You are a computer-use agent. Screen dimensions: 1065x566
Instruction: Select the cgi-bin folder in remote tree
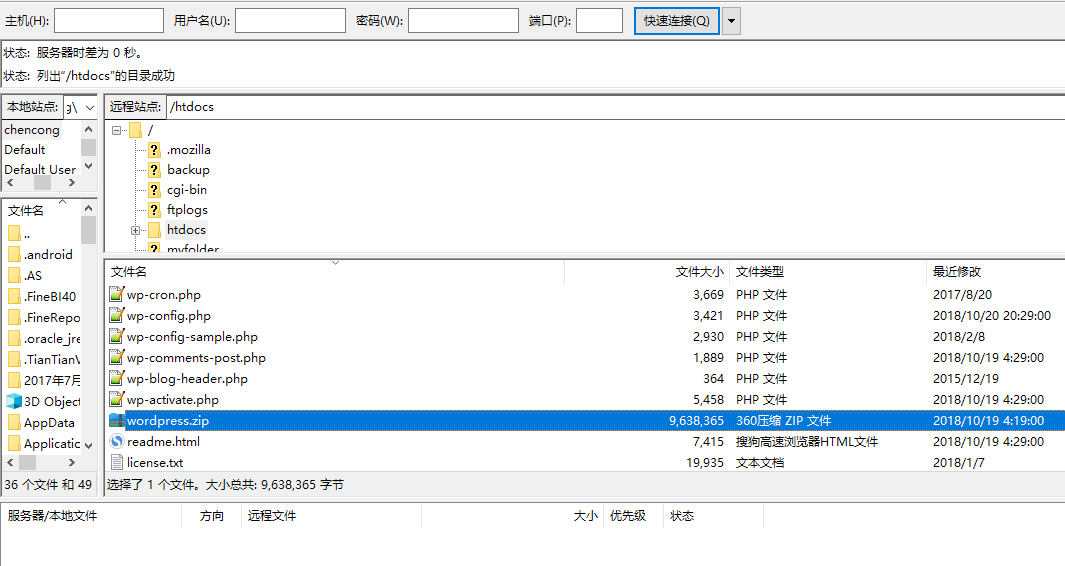tap(187, 190)
